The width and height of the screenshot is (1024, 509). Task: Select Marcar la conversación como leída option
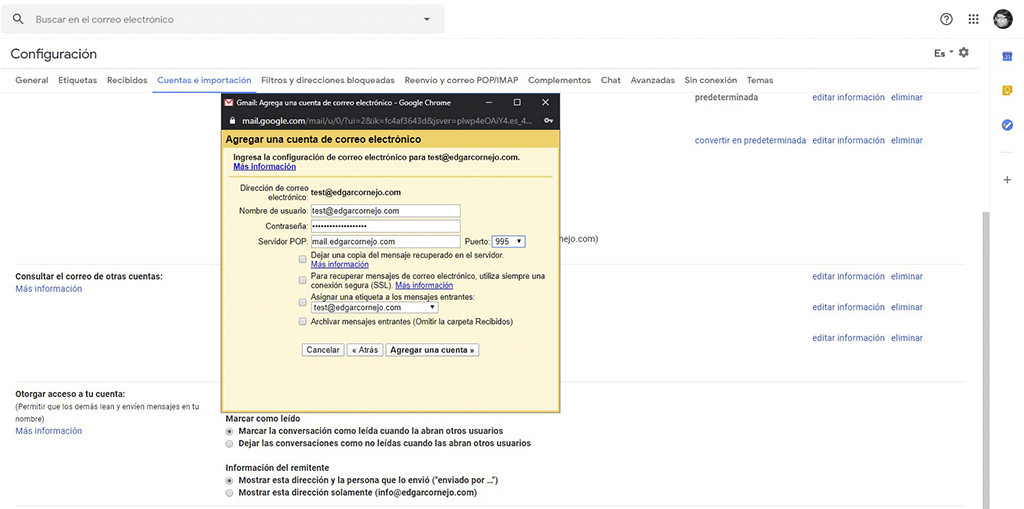(x=229, y=431)
